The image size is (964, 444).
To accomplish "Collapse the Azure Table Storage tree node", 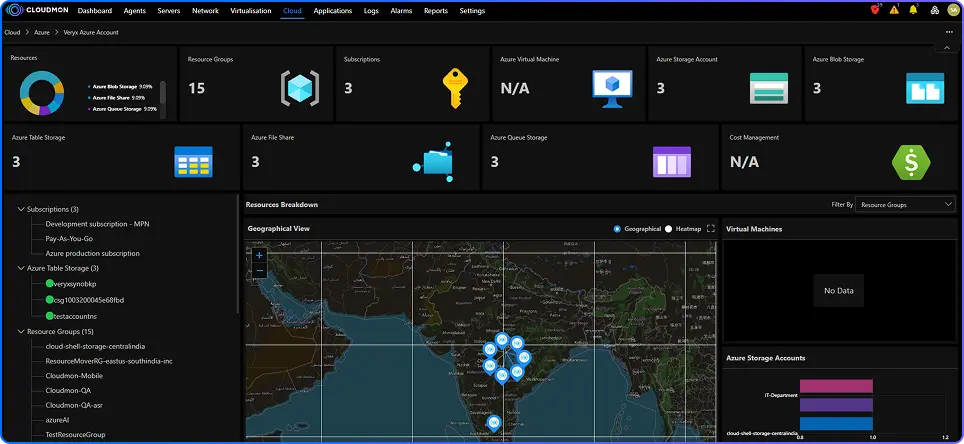I will (22, 268).
